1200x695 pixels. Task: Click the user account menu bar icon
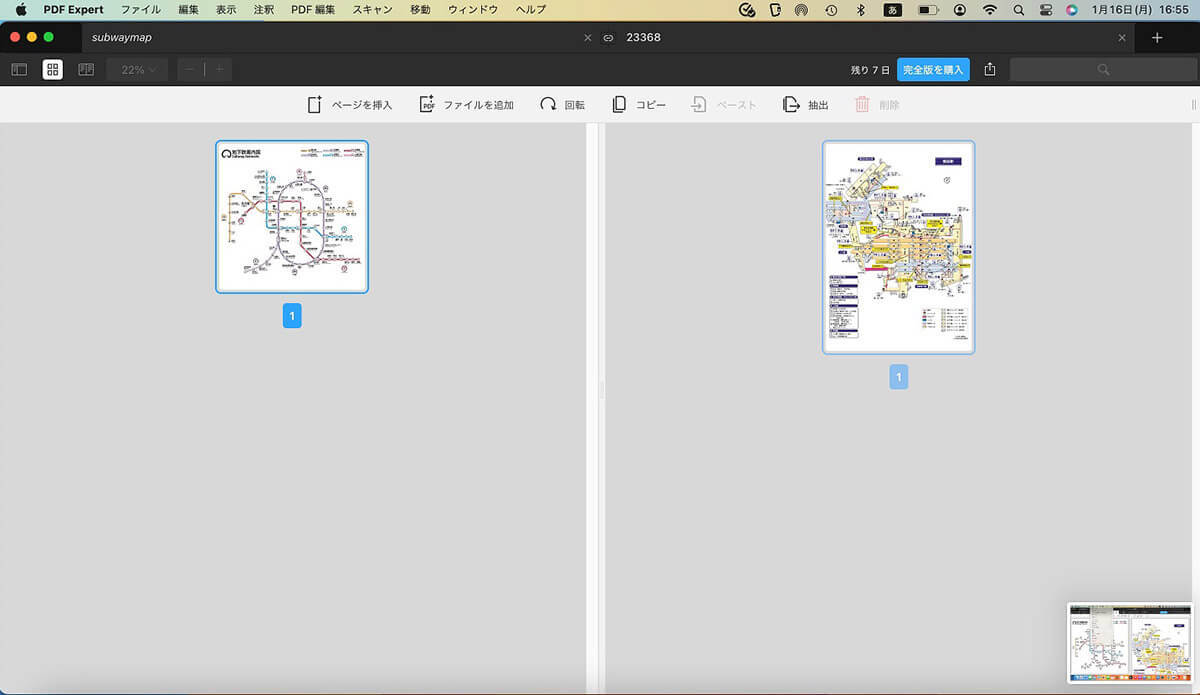point(960,9)
